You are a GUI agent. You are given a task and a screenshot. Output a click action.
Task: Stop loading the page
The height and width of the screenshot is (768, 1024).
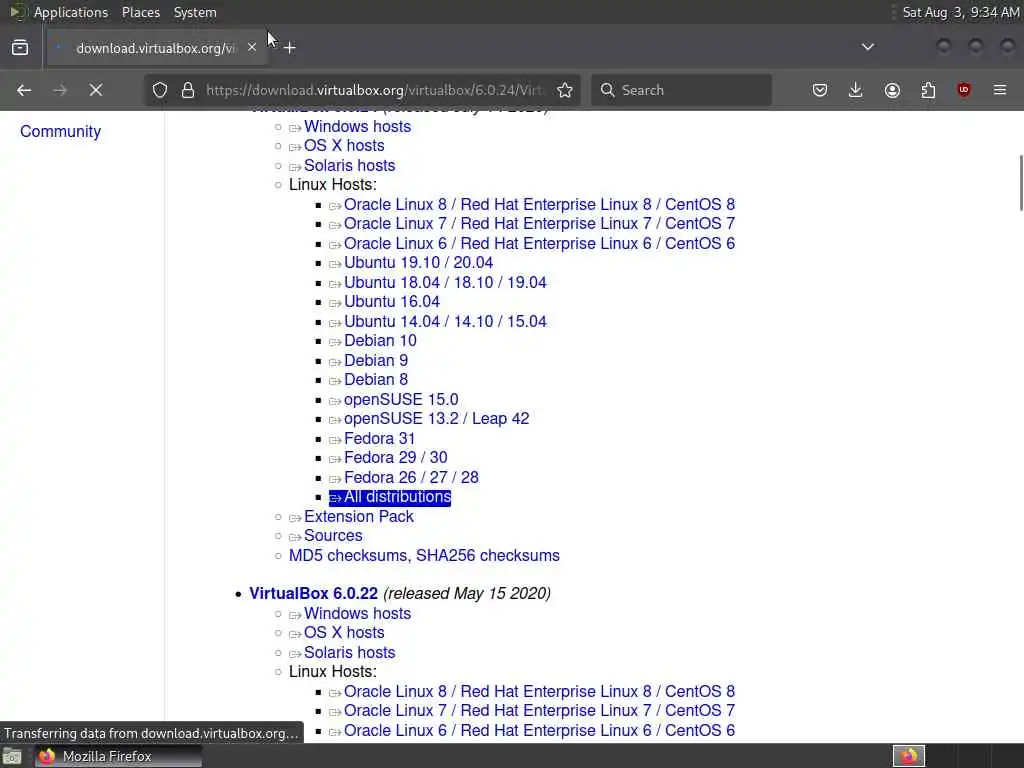click(96, 90)
